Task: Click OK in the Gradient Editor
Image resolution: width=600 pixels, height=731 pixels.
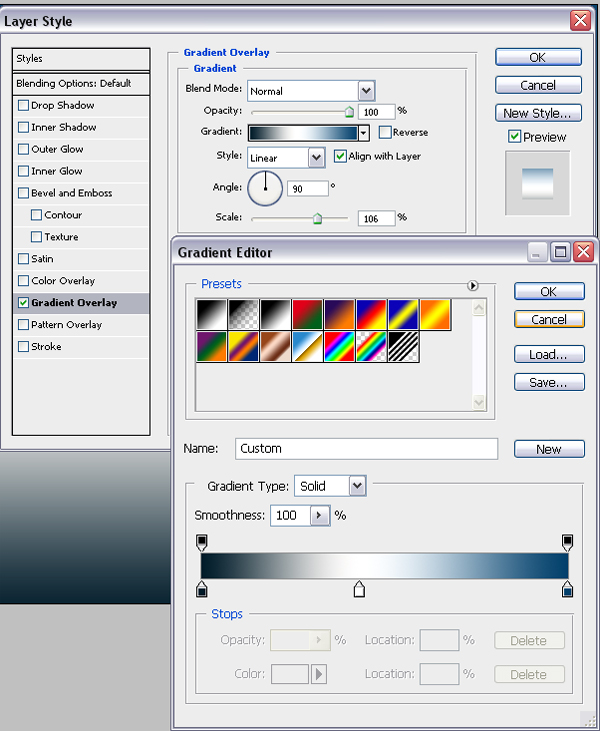Action: [549, 291]
